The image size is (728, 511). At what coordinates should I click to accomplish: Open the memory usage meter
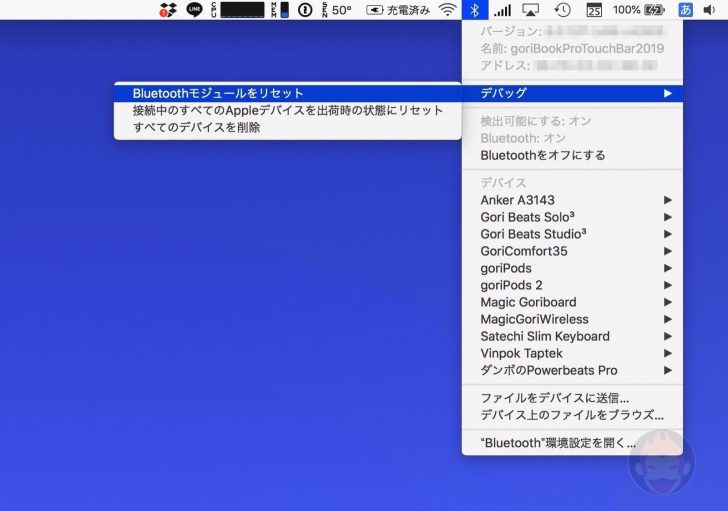[280, 10]
